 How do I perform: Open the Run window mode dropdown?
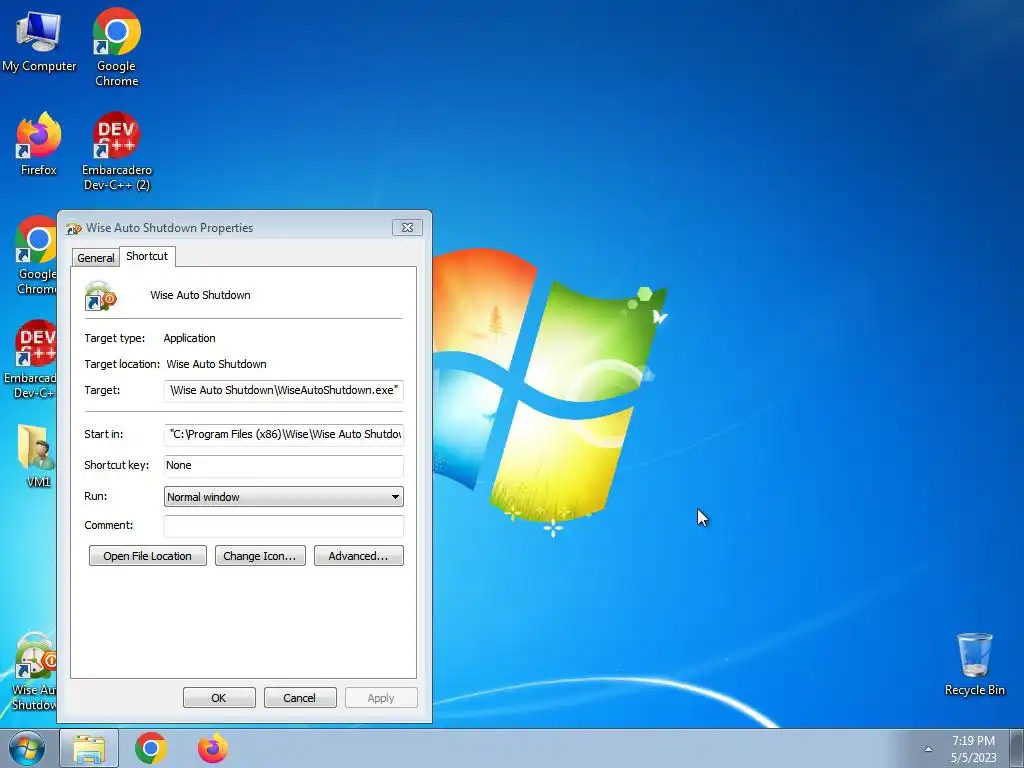click(283, 497)
